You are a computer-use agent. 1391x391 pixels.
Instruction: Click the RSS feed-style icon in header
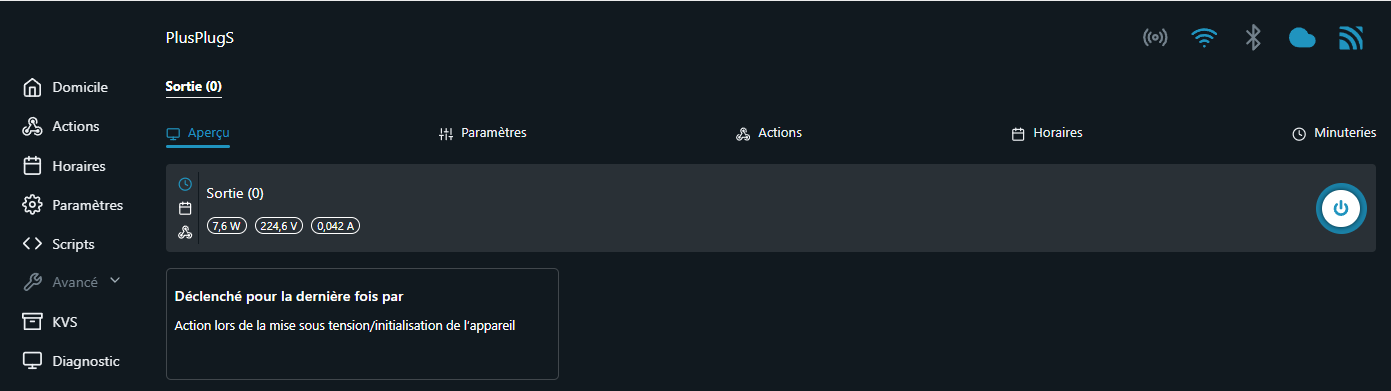[x=1351, y=38]
